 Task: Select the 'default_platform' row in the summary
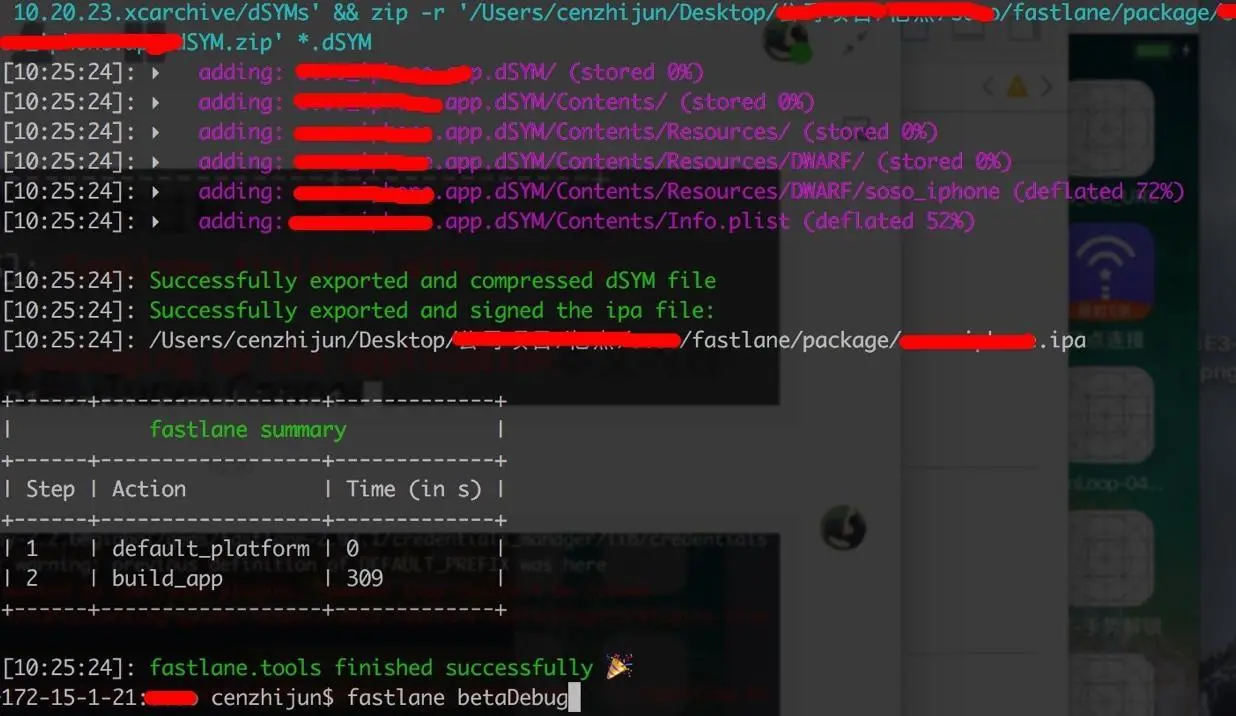pyautogui.click(x=254, y=548)
